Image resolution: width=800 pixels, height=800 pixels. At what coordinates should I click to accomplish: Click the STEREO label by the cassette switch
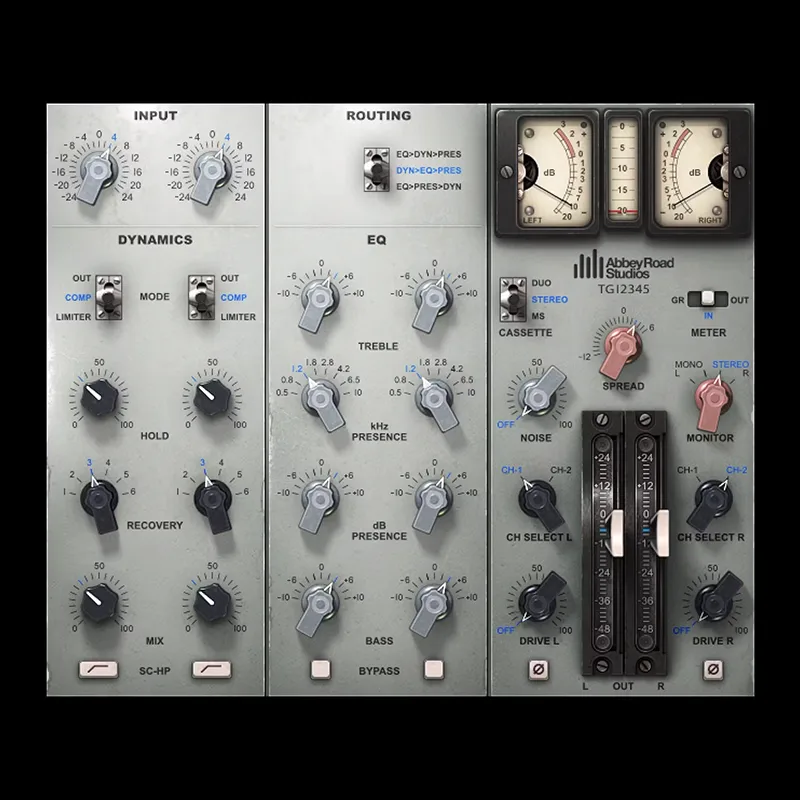[x=549, y=299]
